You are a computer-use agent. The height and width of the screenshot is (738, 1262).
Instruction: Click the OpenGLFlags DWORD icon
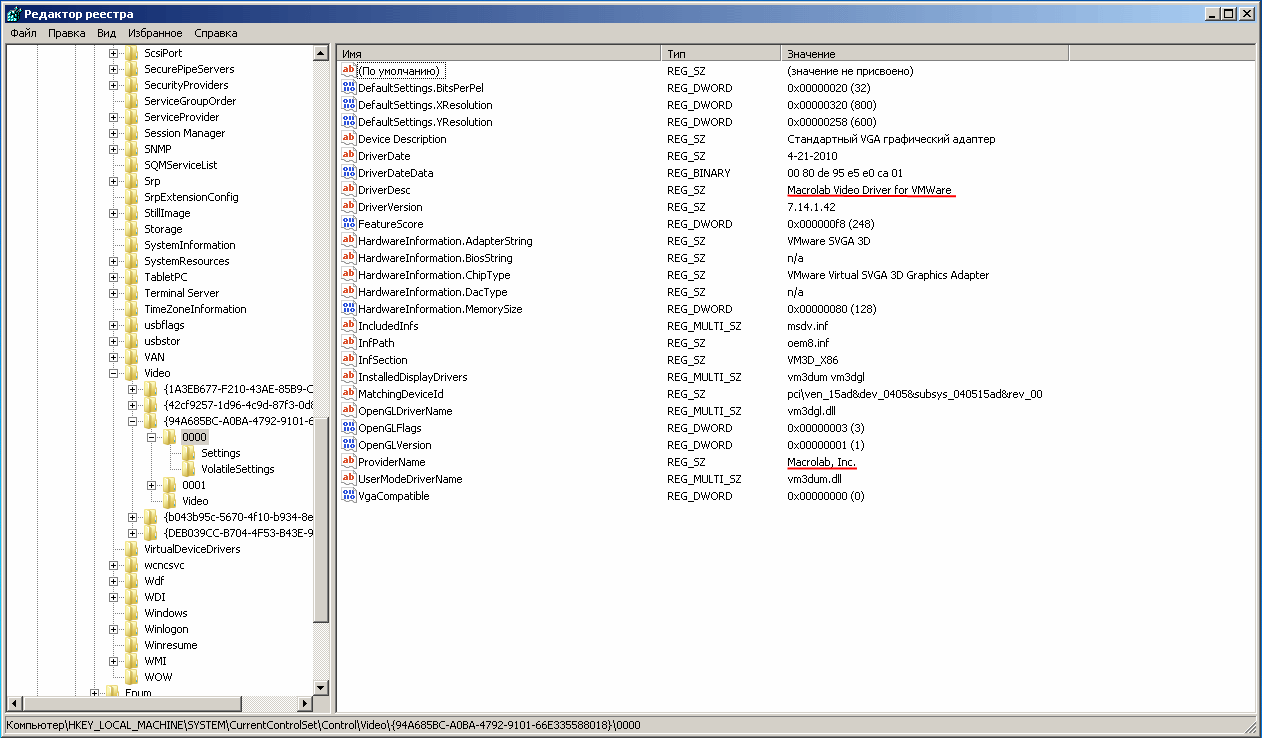[x=349, y=428]
